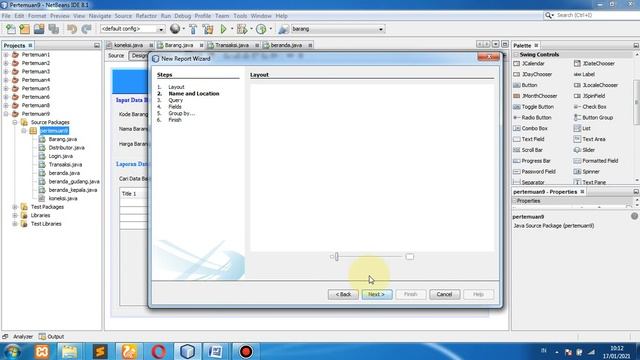Click the Debug Project toolbar icon
The height and width of the screenshot is (360, 640).
(x=242, y=29)
